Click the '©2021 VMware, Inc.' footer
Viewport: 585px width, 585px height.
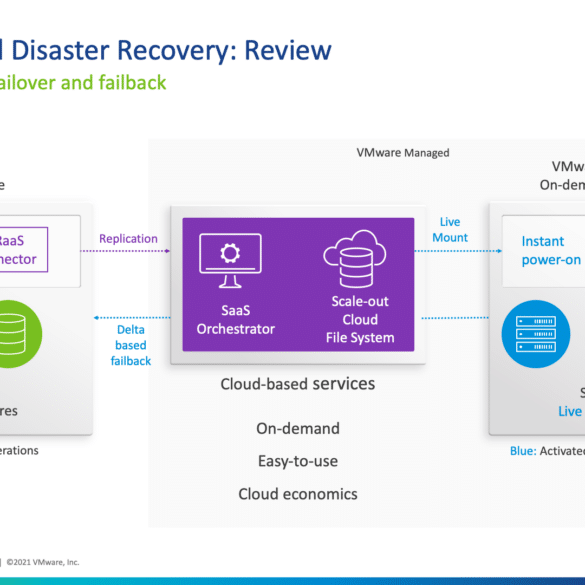tap(43, 562)
